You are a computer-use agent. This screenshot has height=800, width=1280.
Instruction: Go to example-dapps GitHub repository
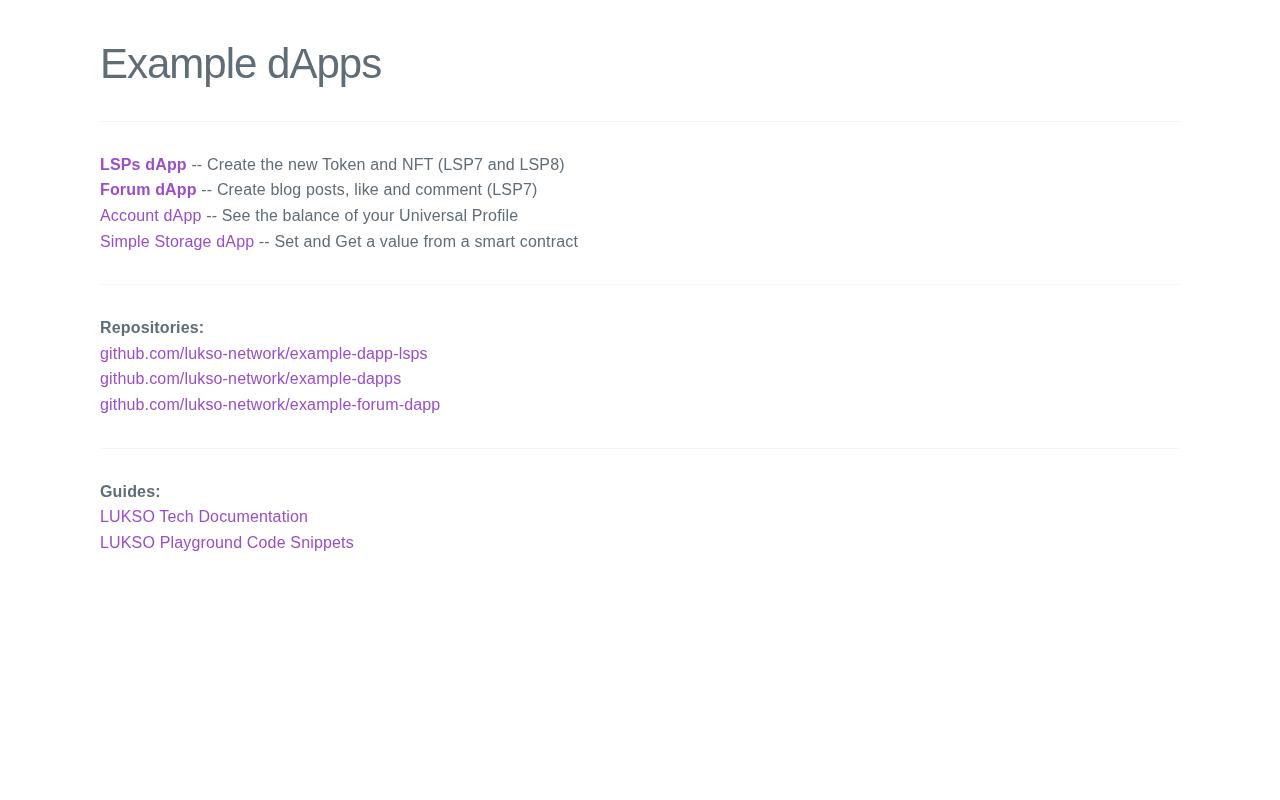pyautogui.click(x=251, y=379)
